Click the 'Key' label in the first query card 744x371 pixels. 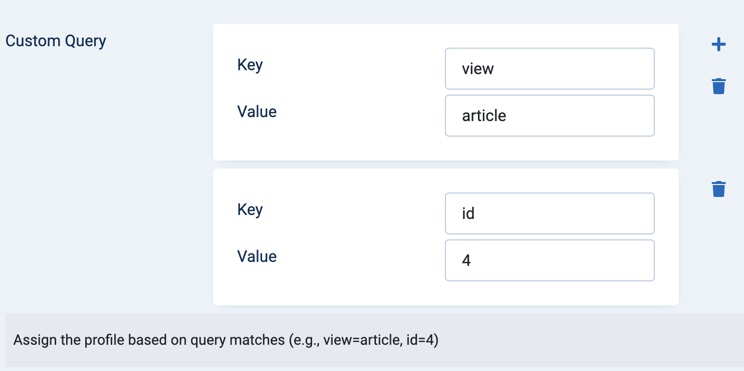pos(250,65)
